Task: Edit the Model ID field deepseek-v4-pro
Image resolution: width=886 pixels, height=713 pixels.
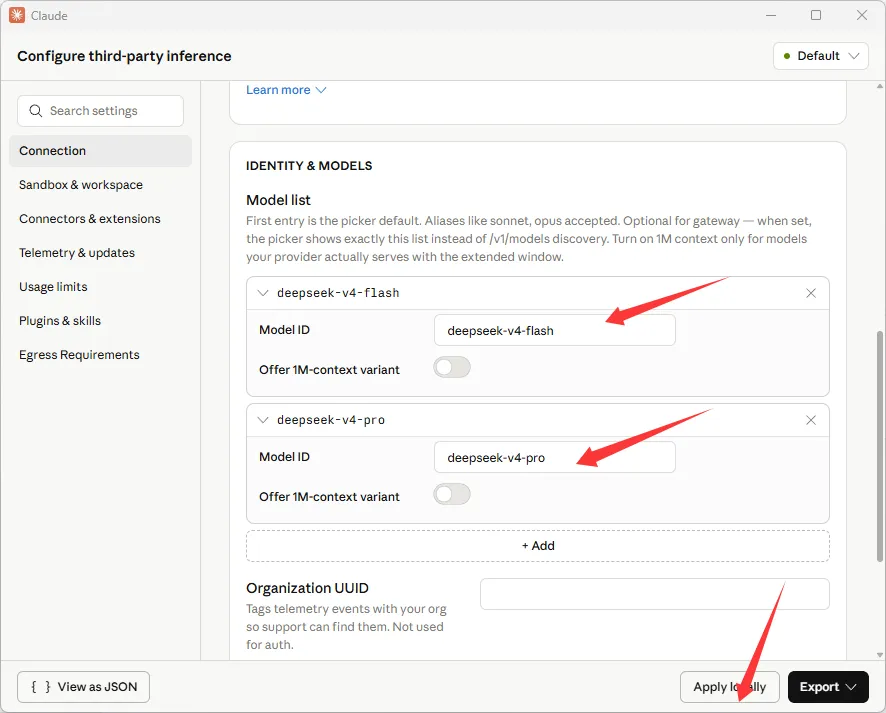Action: (554, 457)
